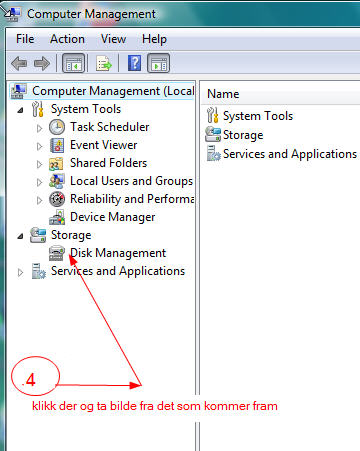
Task: Select Reliability and Performance label
Action: tap(132, 199)
